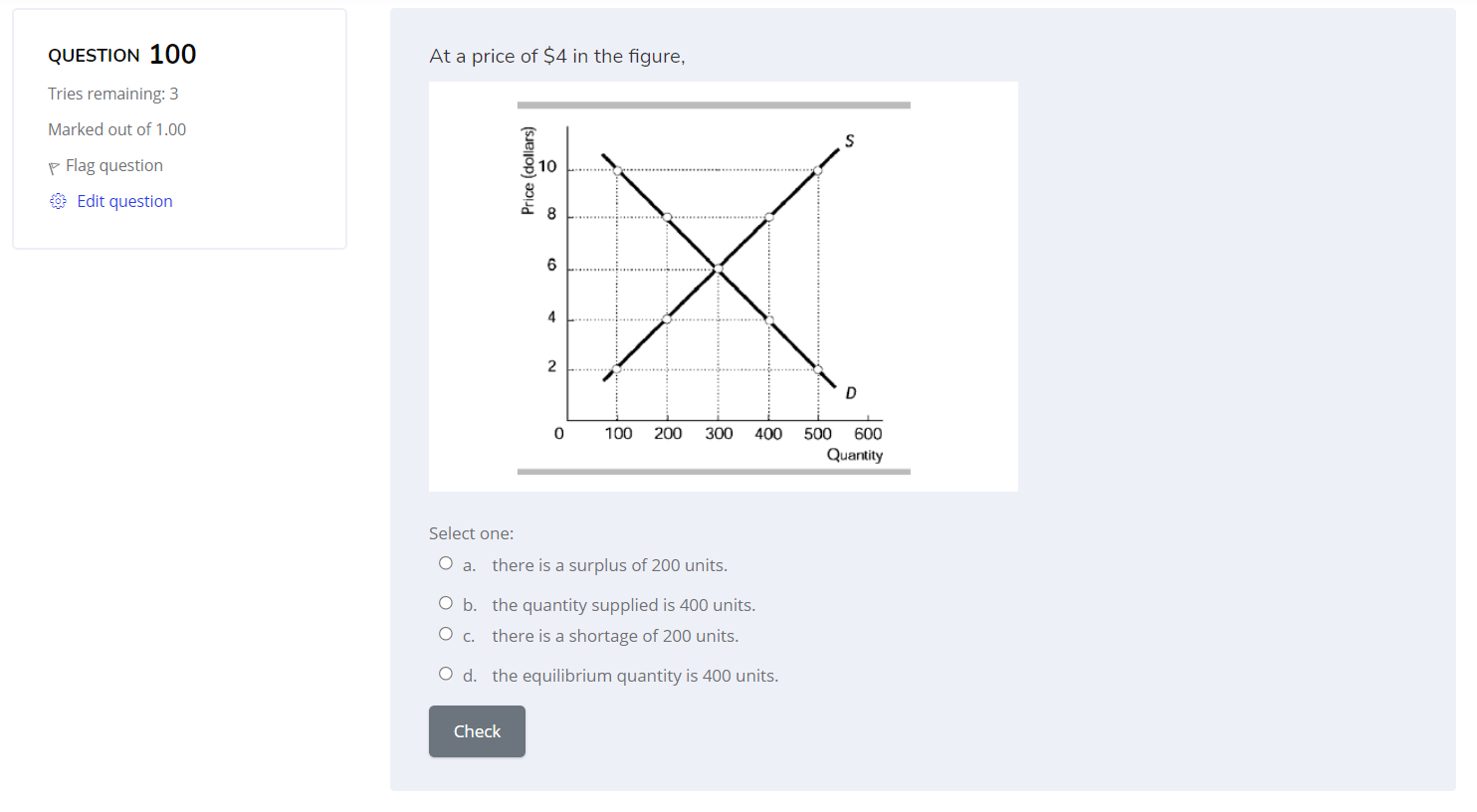Click answer text 'the equilibrium quantity is 400 units'
The width and height of the screenshot is (1477, 812).
[x=635, y=676]
